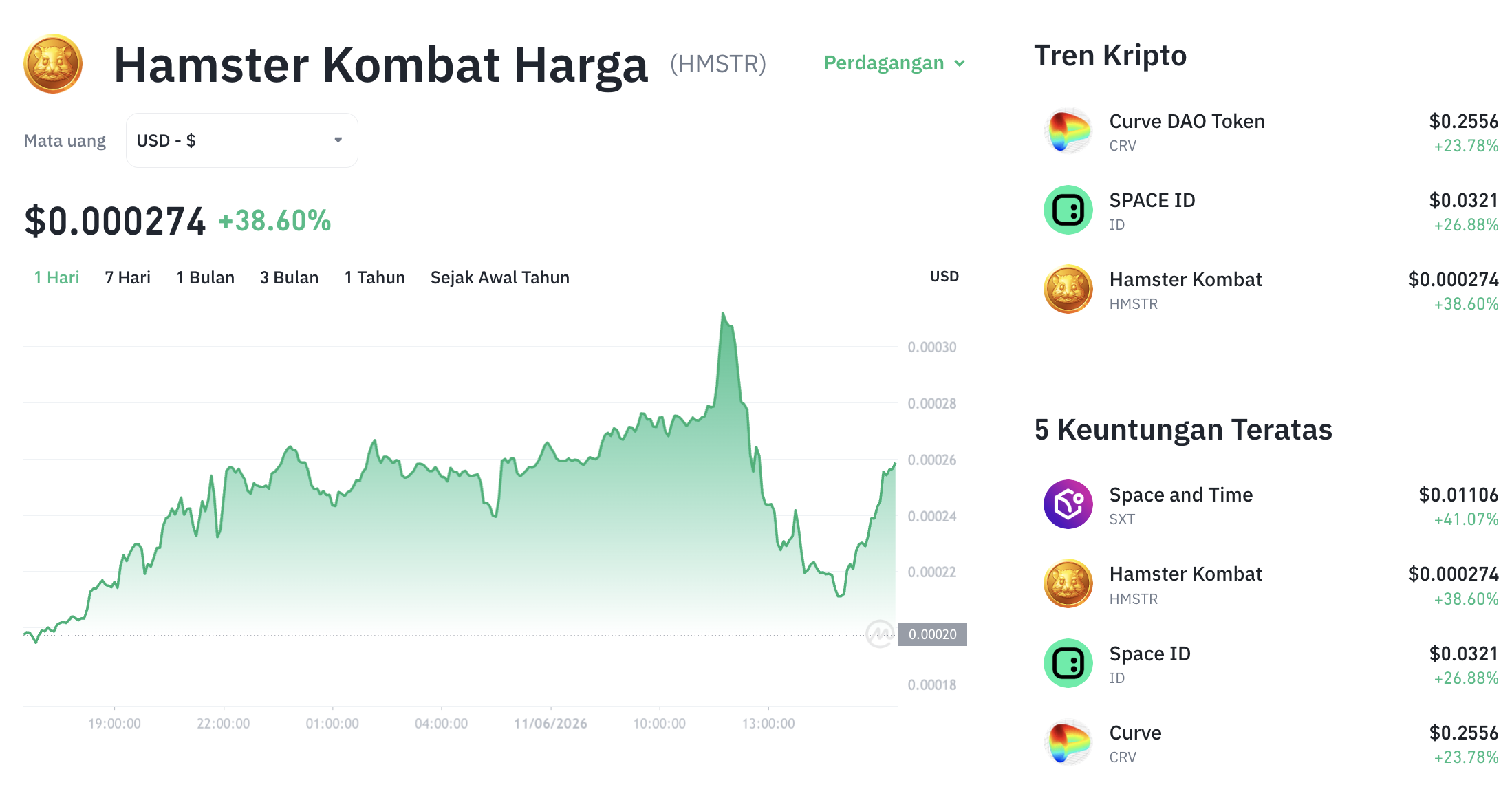
Task: Click the Tren Kripto heading
Action: [x=1110, y=55]
